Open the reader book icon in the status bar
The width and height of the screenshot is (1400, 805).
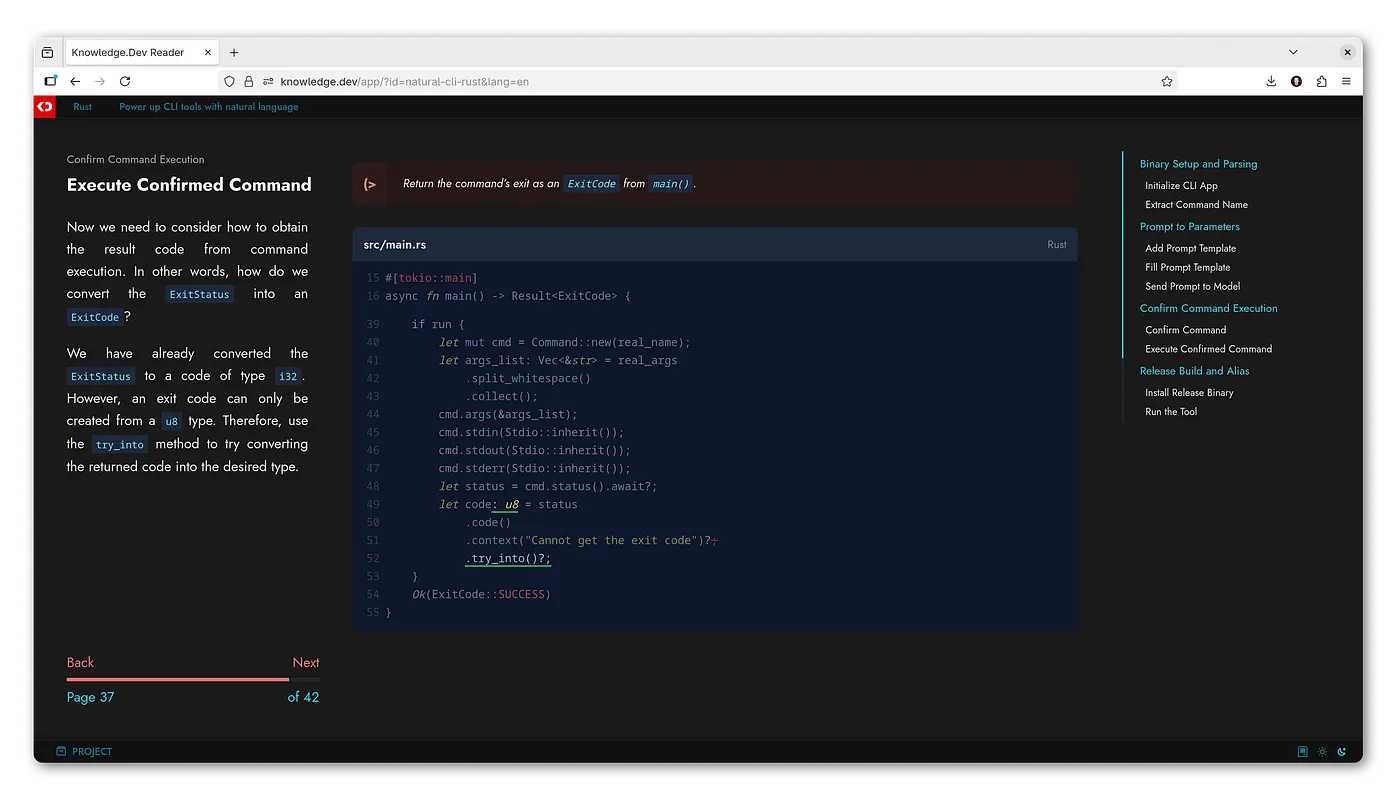[1301, 751]
